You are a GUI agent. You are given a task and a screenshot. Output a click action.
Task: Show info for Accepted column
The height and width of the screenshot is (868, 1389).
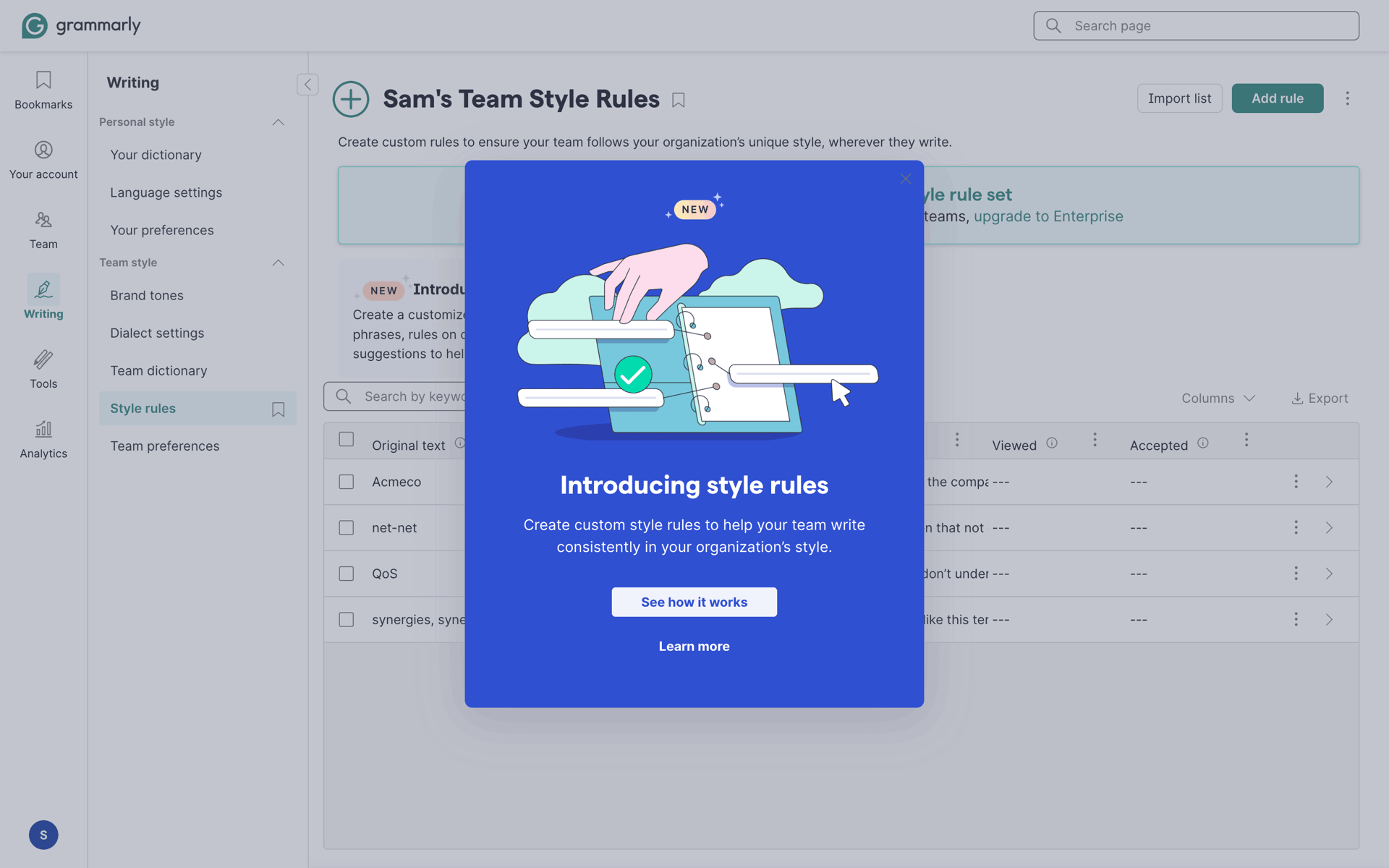[1203, 443]
